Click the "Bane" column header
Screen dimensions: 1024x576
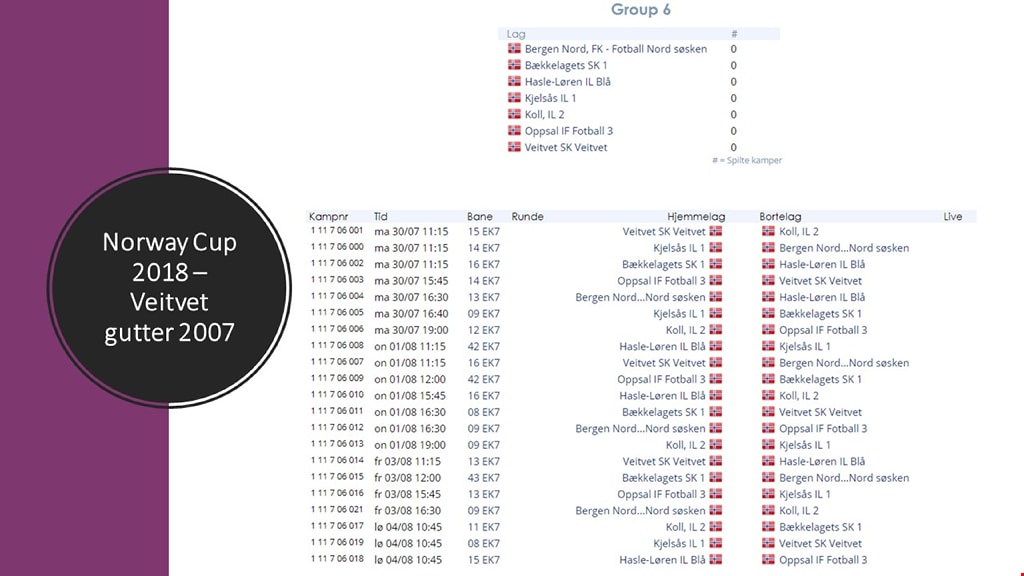pos(479,216)
